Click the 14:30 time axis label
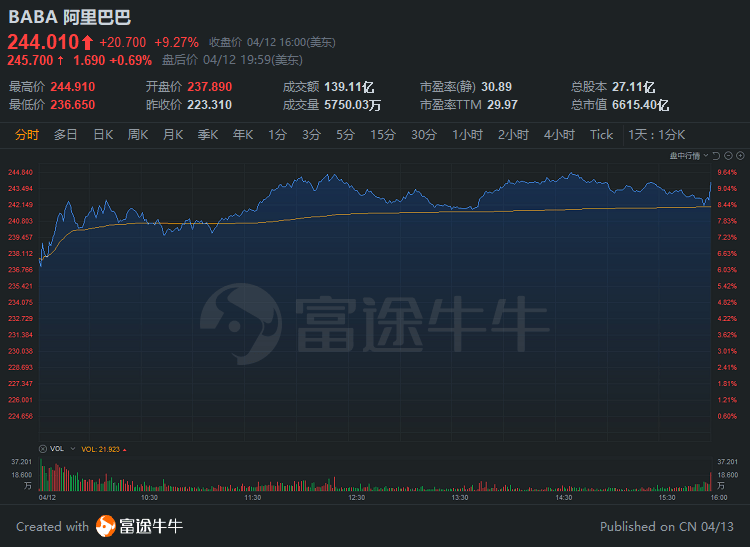Screen dimensions: 750x547 (x=563, y=498)
